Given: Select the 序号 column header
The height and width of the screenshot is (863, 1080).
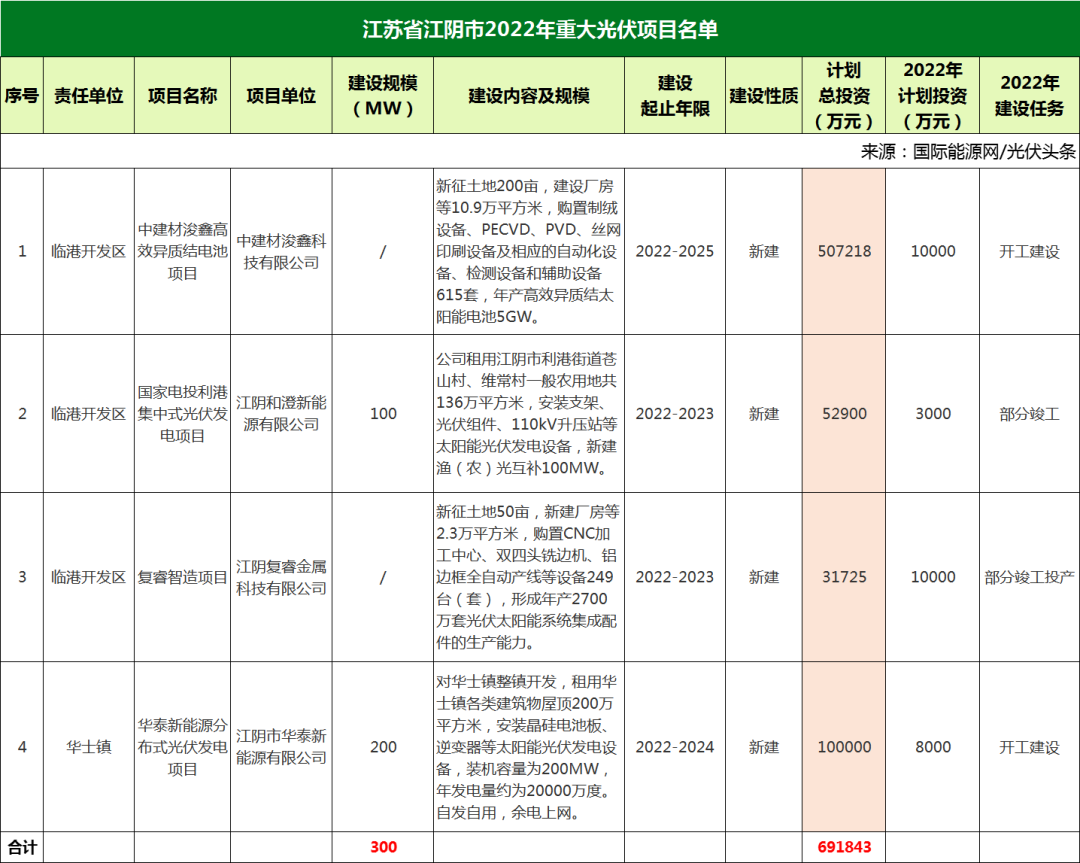Looking at the screenshot, I should [x=22, y=95].
